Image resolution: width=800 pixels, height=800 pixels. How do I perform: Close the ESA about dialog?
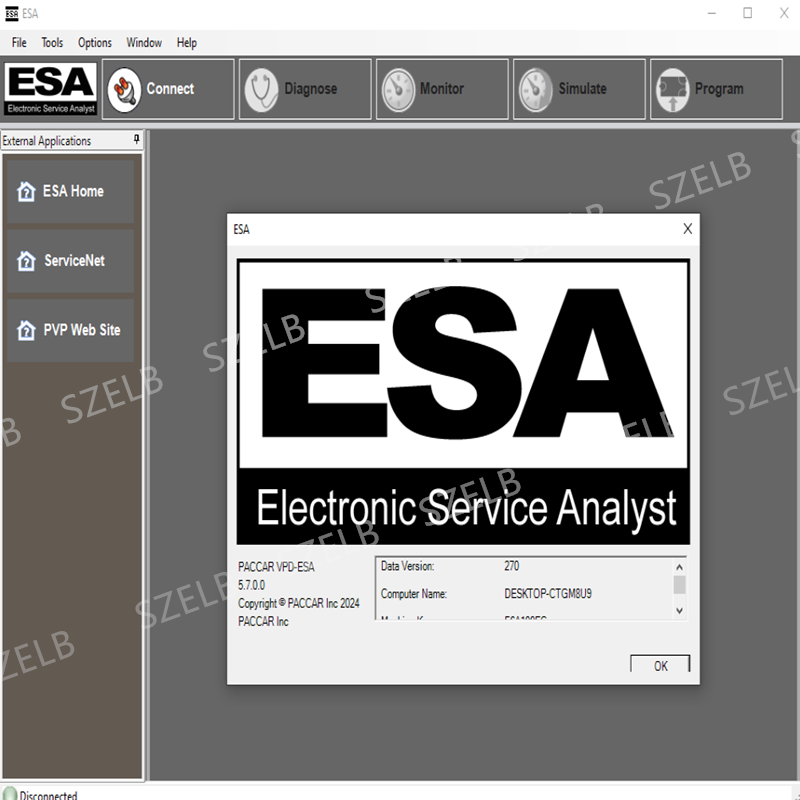(687, 229)
